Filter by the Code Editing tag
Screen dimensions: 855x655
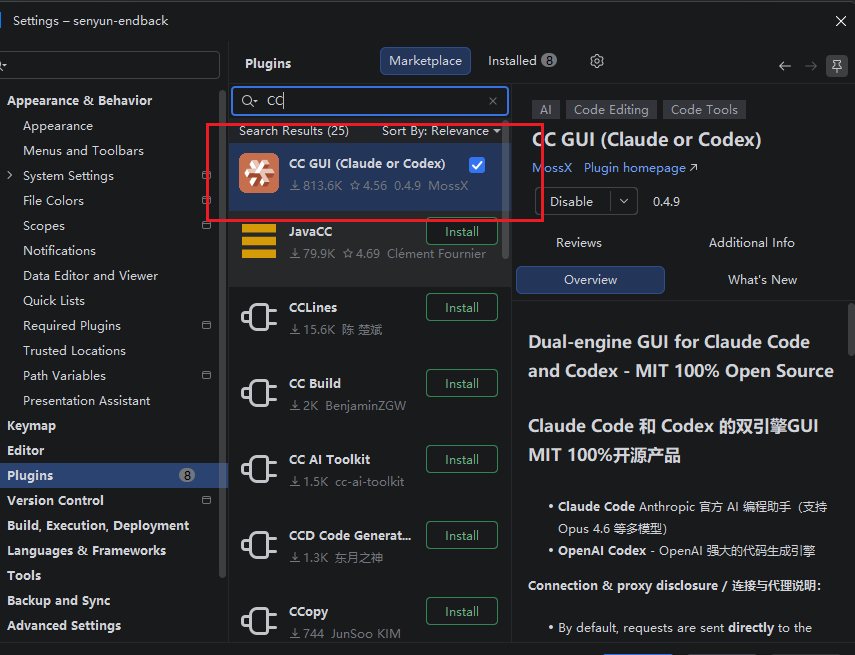click(611, 110)
